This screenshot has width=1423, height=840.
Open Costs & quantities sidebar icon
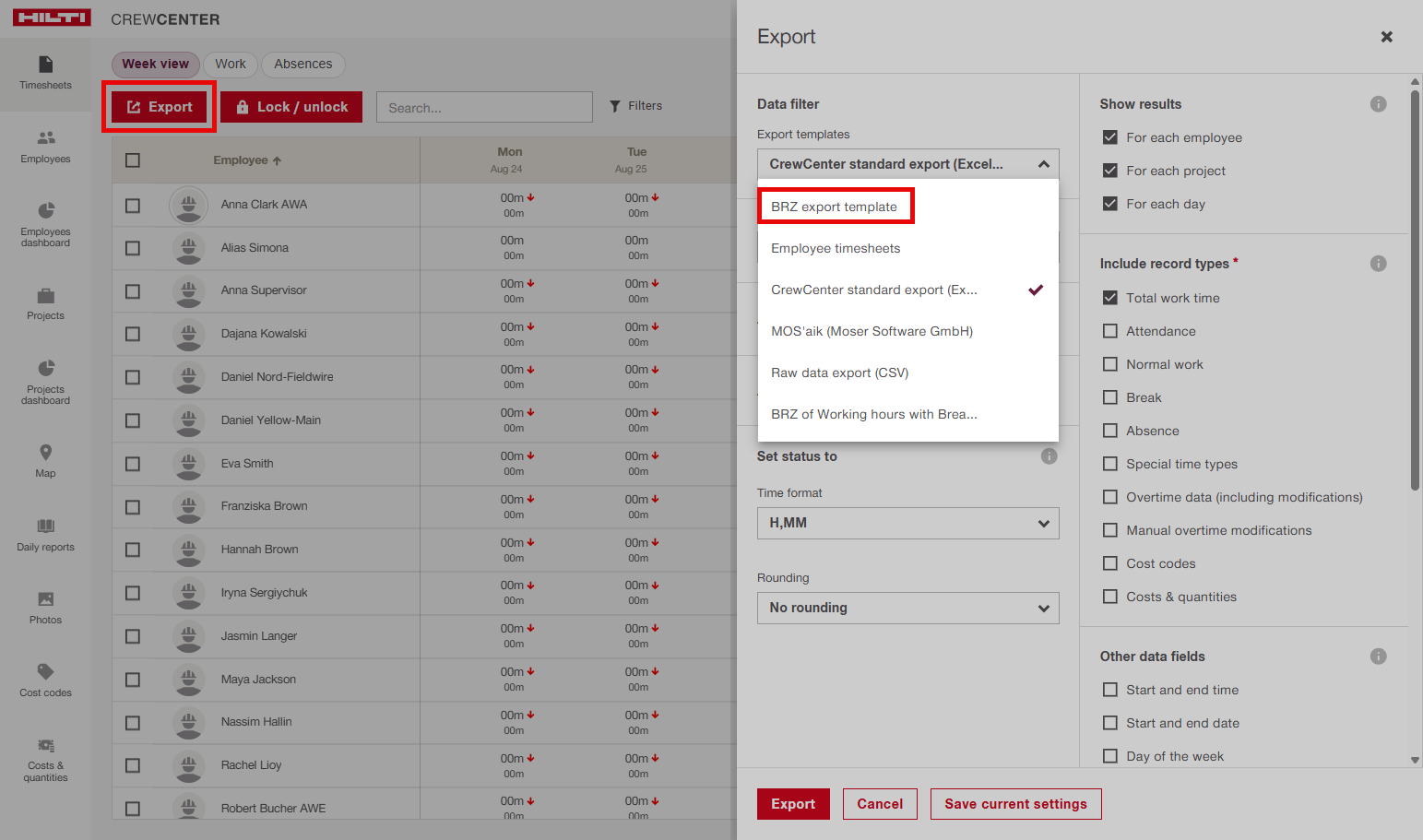pos(45,745)
